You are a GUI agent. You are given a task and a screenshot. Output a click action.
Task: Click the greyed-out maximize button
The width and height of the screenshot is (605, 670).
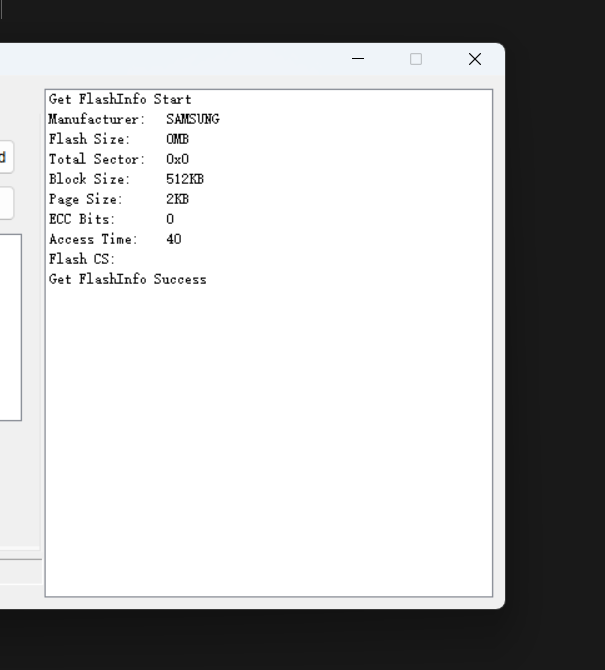[x=416, y=59]
